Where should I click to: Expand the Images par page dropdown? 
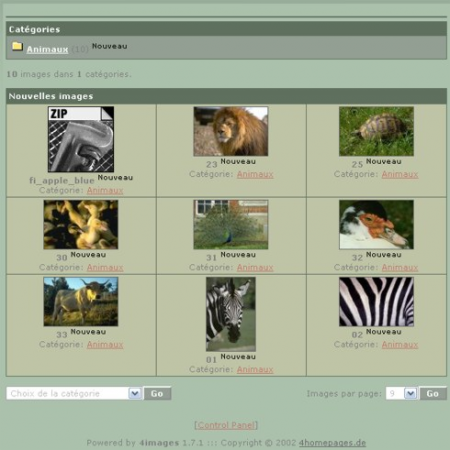coord(401,393)
